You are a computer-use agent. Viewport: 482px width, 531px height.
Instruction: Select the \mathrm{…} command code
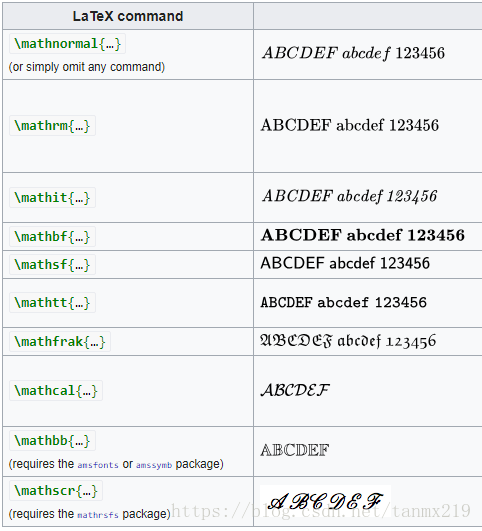point(53,126)
